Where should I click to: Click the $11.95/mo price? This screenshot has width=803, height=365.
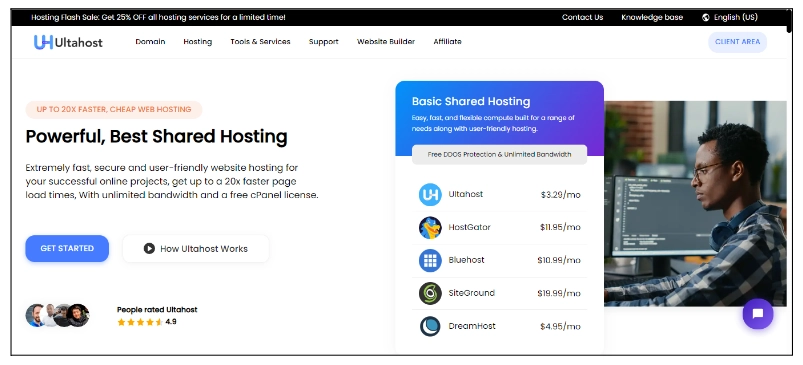pyautogui.click(x=560, y=227)
